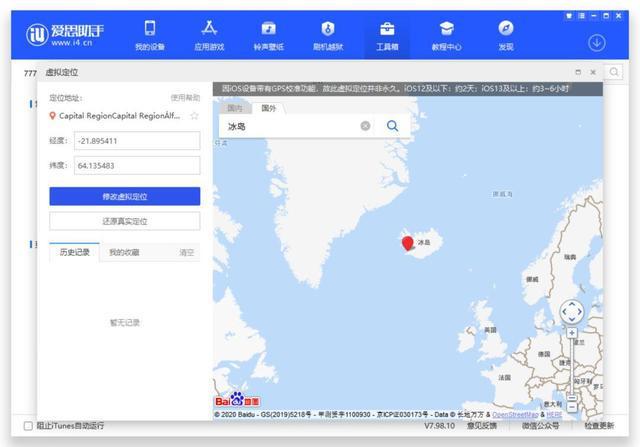Image resolution: width=640 pixels, height=447 pixels.
Task: Open 教程中心 tutorial center
Action: [x=446, y=34]
